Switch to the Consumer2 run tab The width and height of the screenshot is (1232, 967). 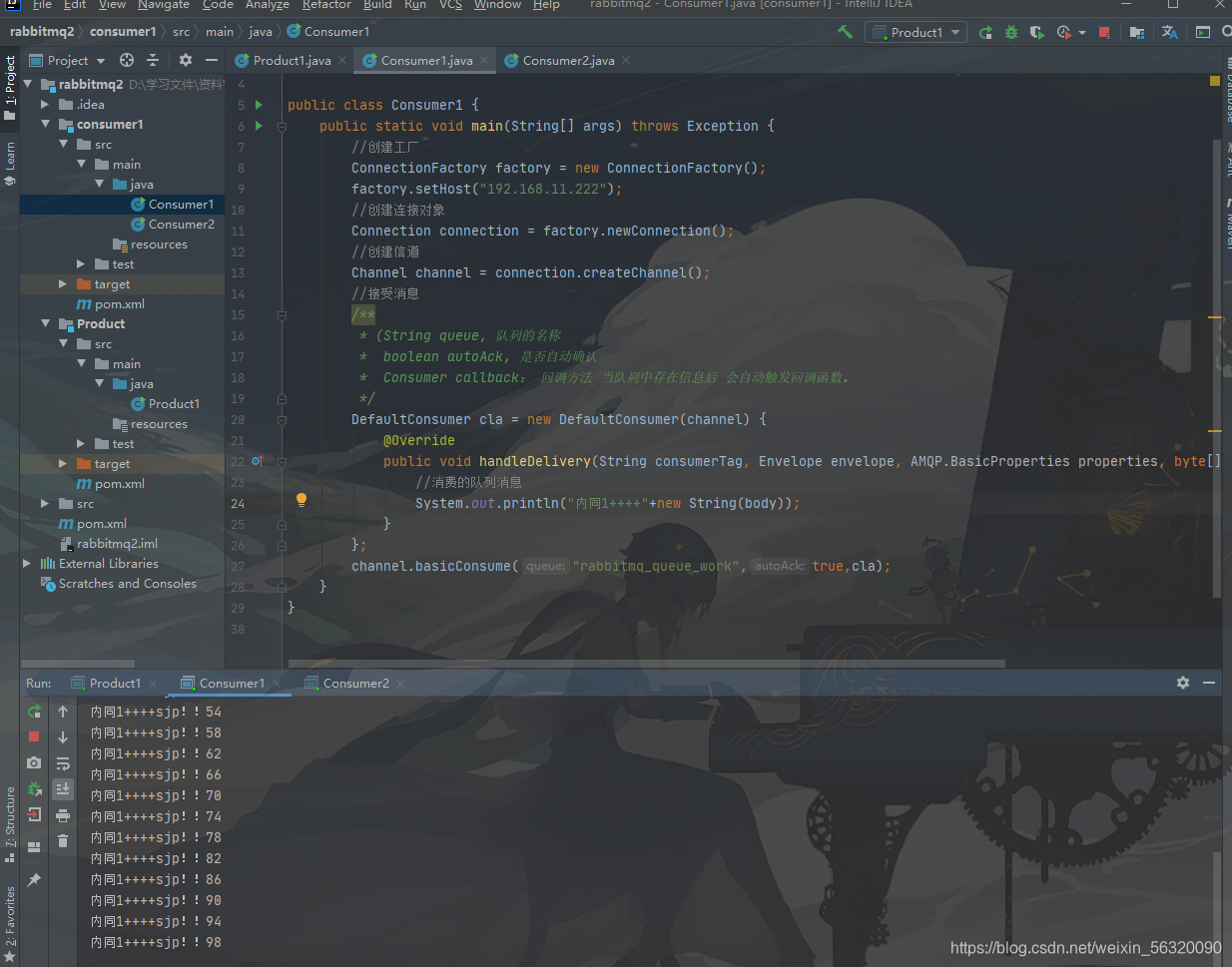355,683
